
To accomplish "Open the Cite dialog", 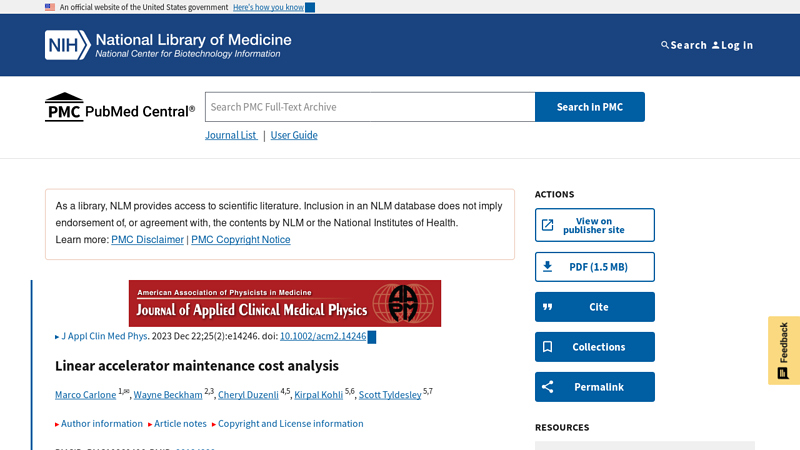I will pos(595,307).
